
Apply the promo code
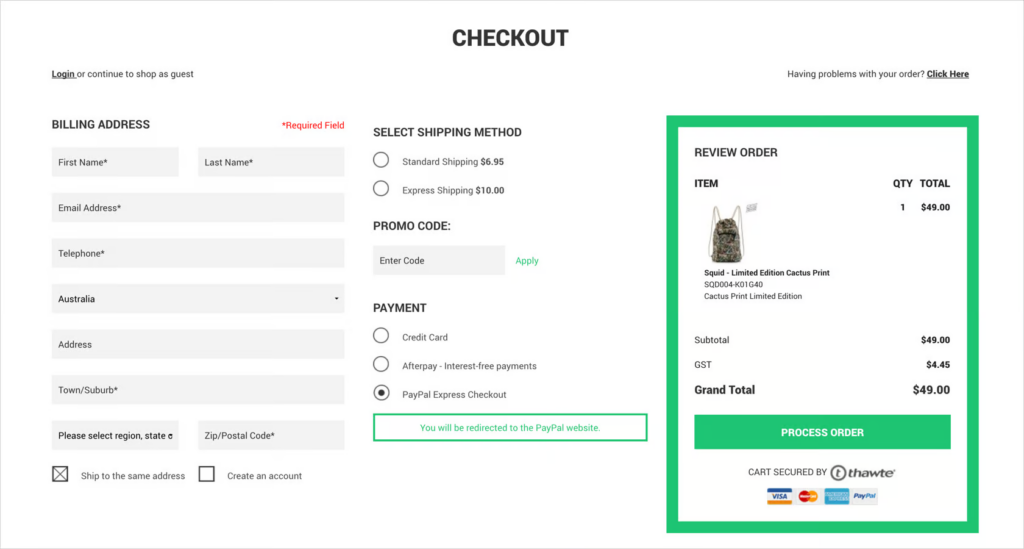[527, 261]
